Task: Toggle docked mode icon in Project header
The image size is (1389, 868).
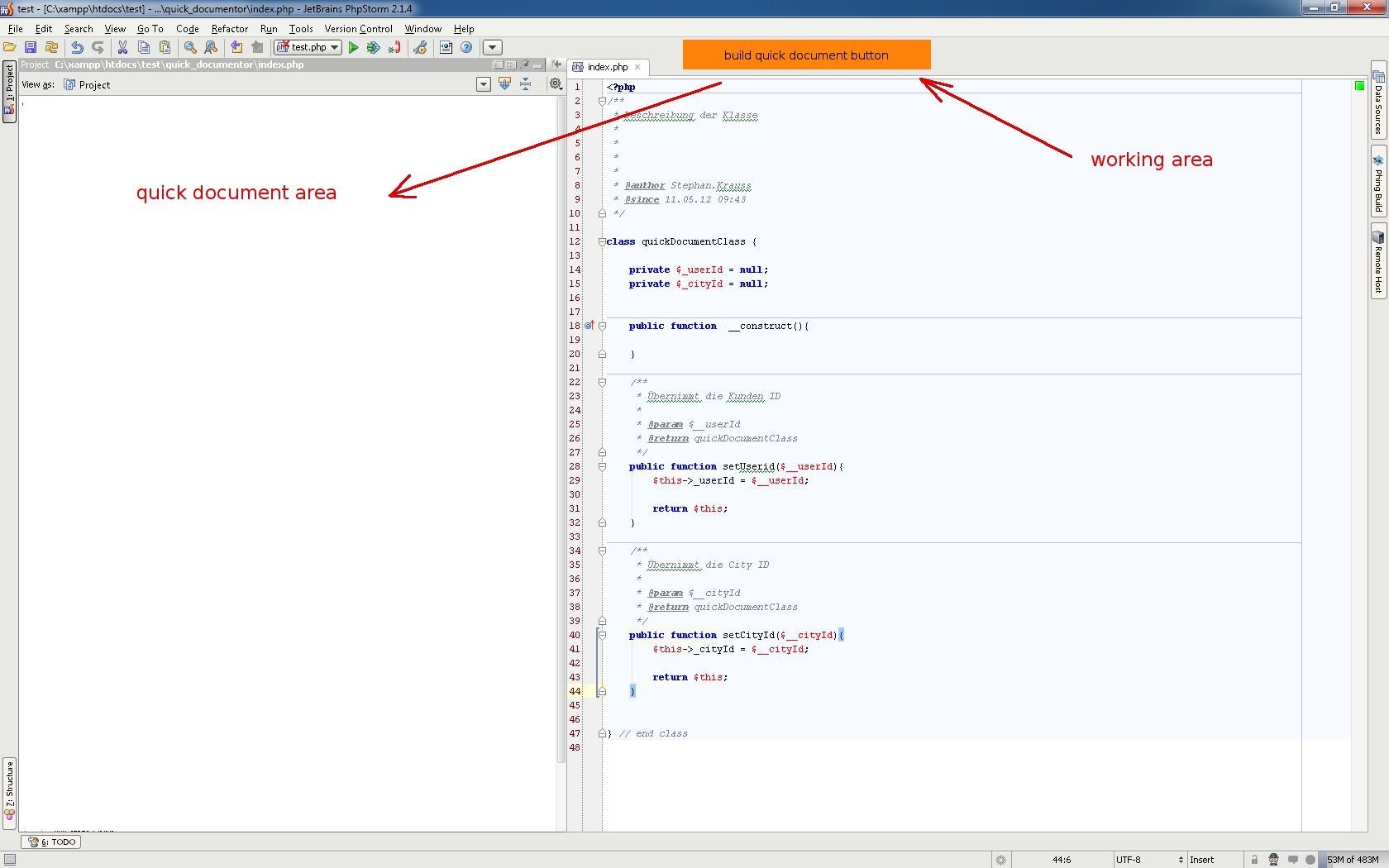Action: tap(511, 64)
